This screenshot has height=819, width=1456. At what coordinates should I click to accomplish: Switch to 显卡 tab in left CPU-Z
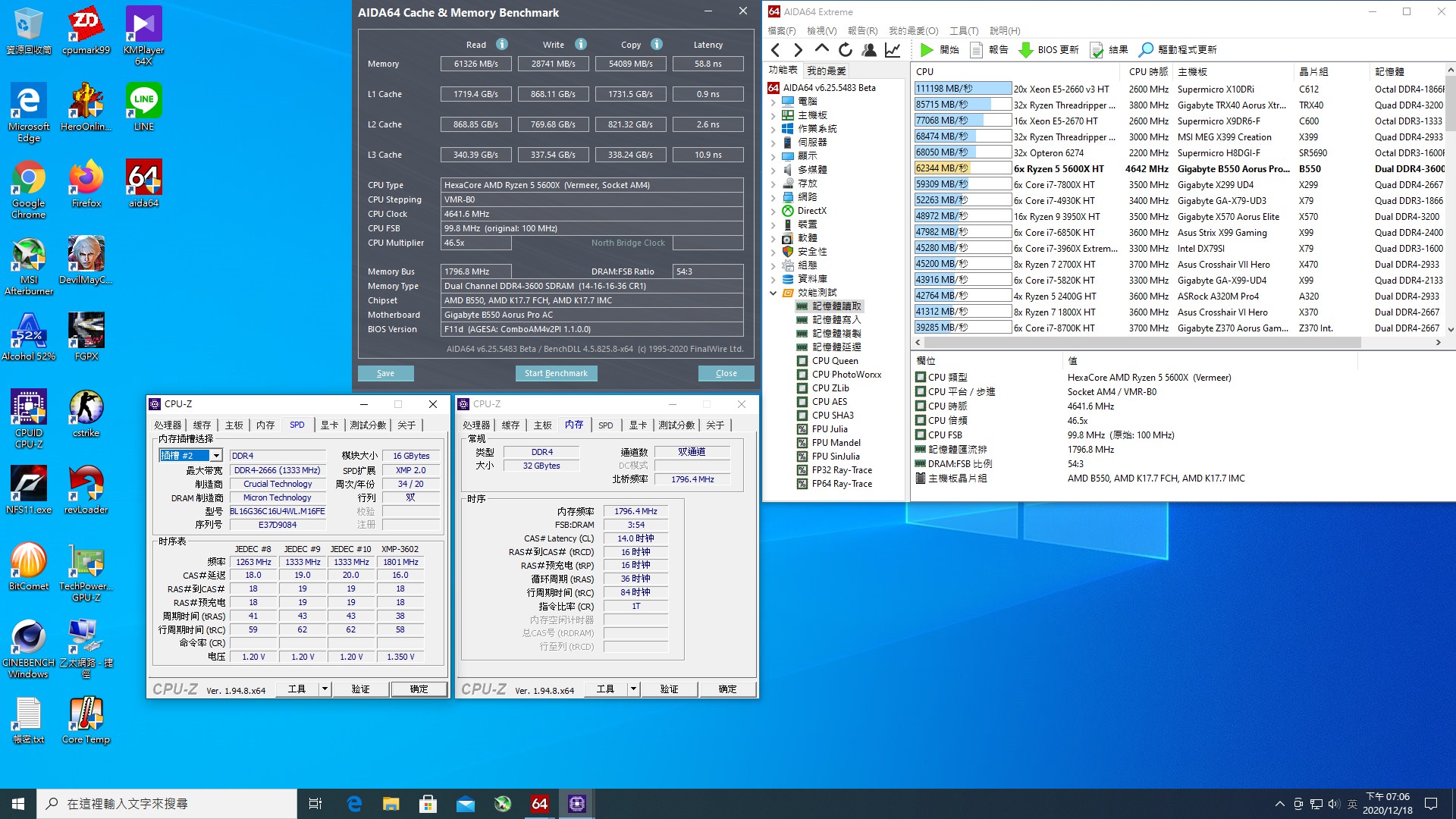pos(329,425)
